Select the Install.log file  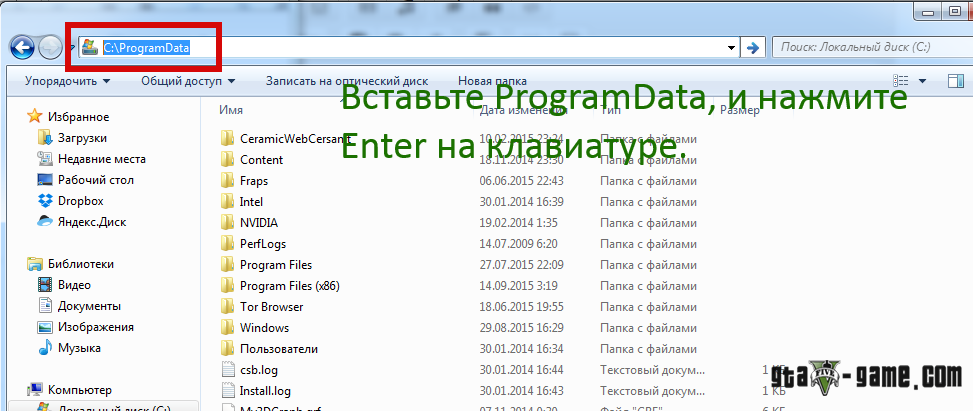(x=265, y=391)
